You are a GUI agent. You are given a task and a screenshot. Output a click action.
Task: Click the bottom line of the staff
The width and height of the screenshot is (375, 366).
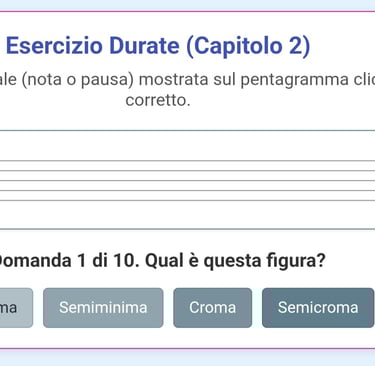point(187,201)
